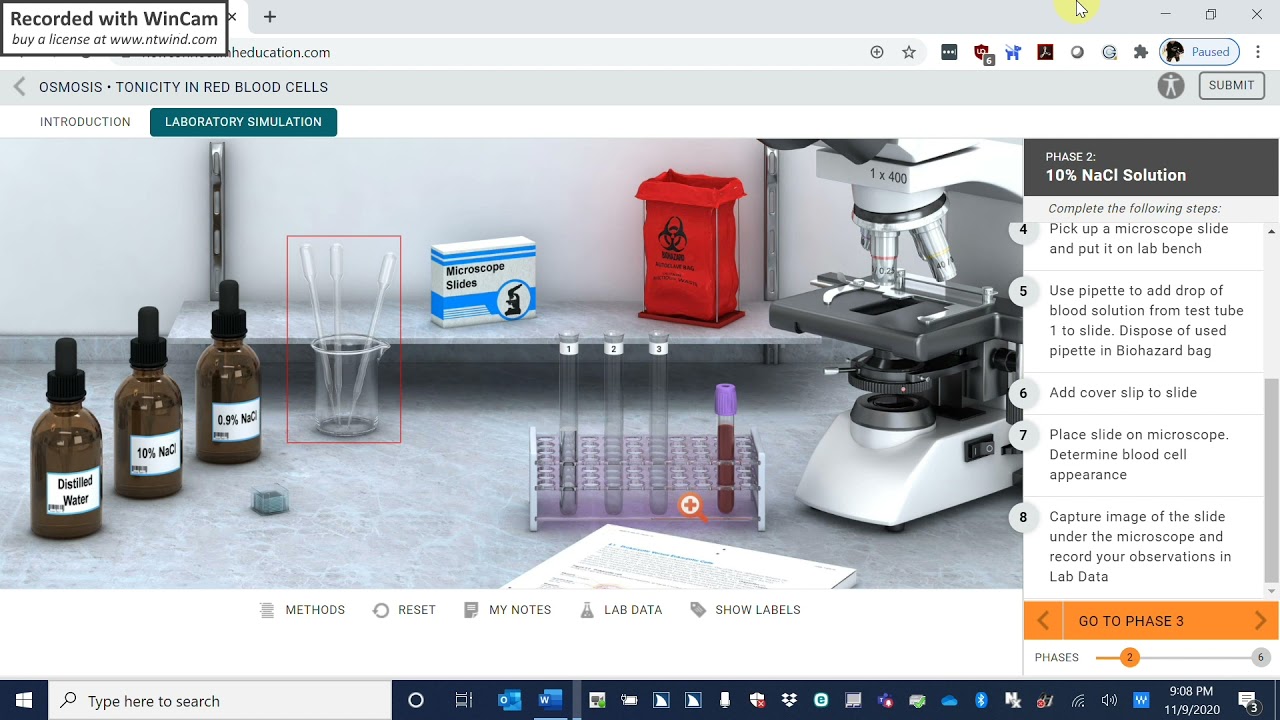Open Outlook from the taskbar
1280x720 pixels.
(x=510, y=701)
